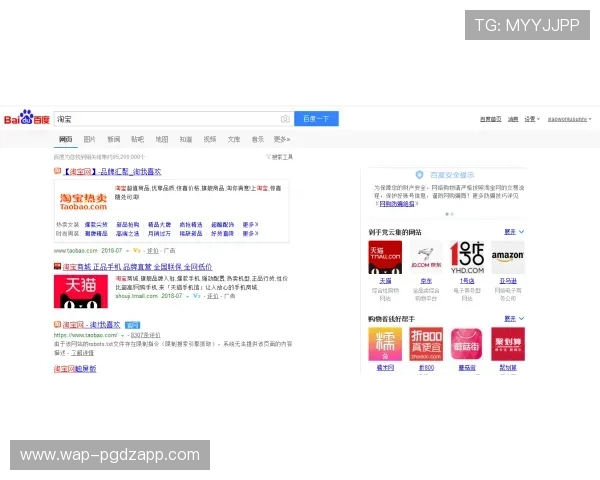Expand 更多» in 热卖女装 row
This screenshot has height=480, width=600.
tap(250, 225)
